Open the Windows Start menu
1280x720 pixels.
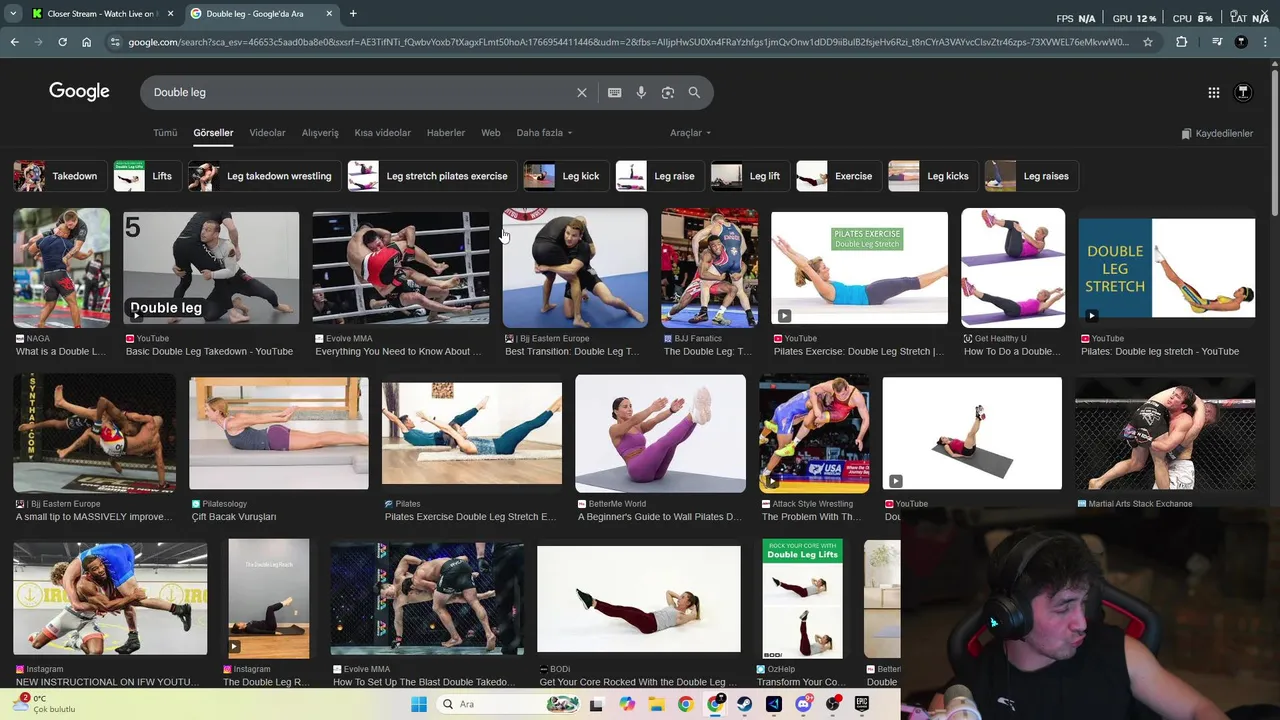(419, 704)
